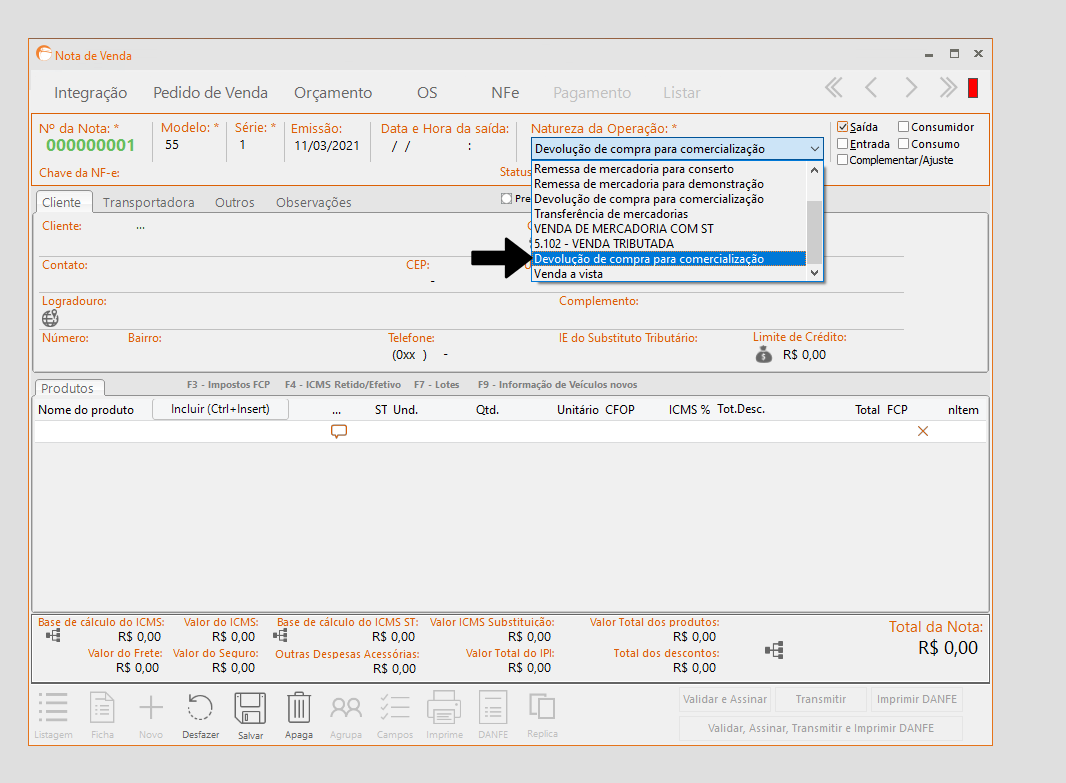Open the Listar menu
1066x783 pixels.
pyautogui.click(x=682, y=92)
